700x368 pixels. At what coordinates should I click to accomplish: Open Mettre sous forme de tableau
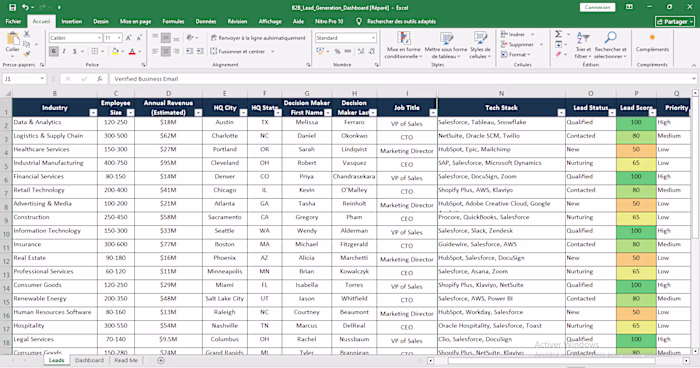[446, 45]
